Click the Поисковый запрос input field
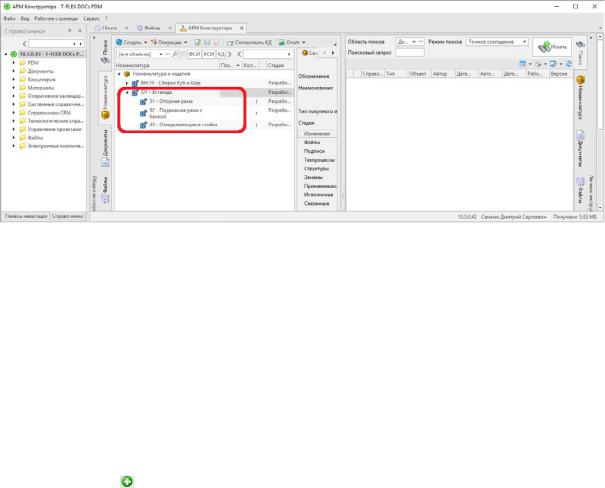 pos(410,52)
